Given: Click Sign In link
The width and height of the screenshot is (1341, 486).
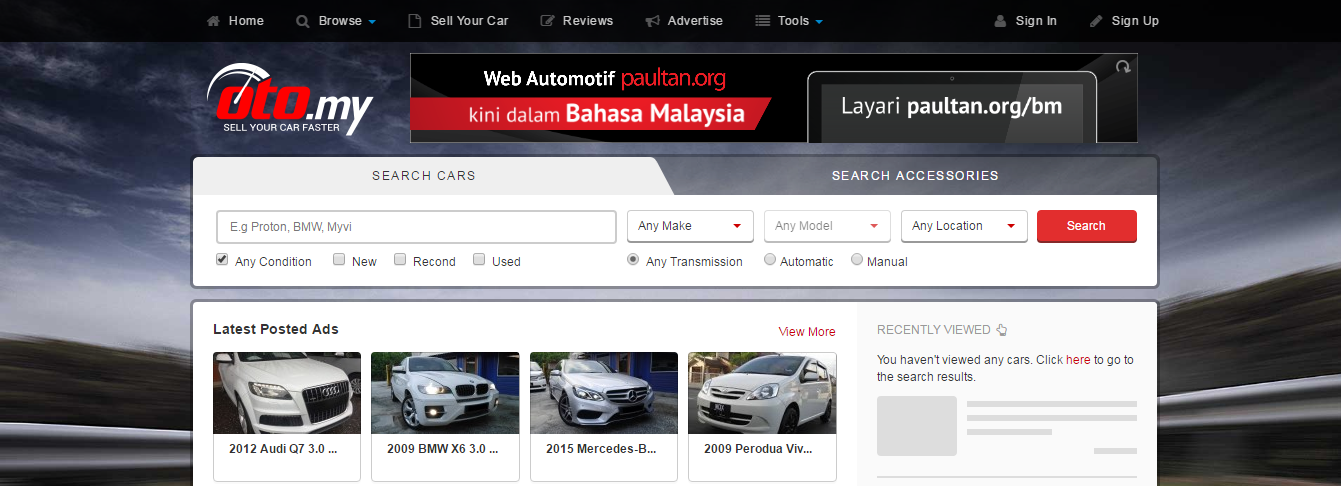Looking at the screenshot, I should (1036, 21).
